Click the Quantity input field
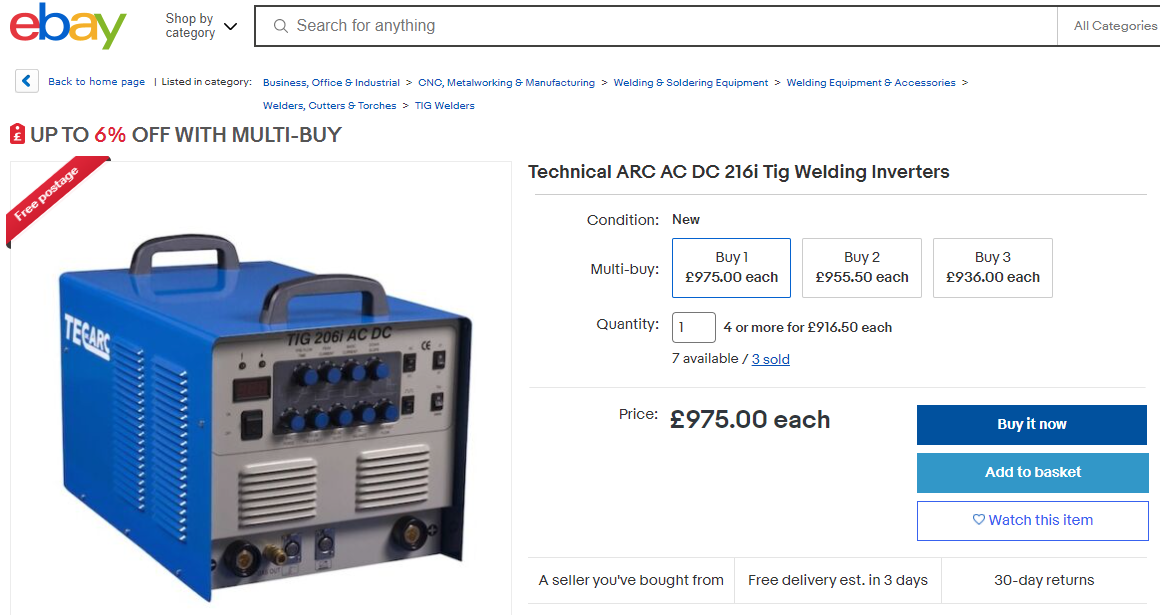1160x615 pixels. [693, 327]
